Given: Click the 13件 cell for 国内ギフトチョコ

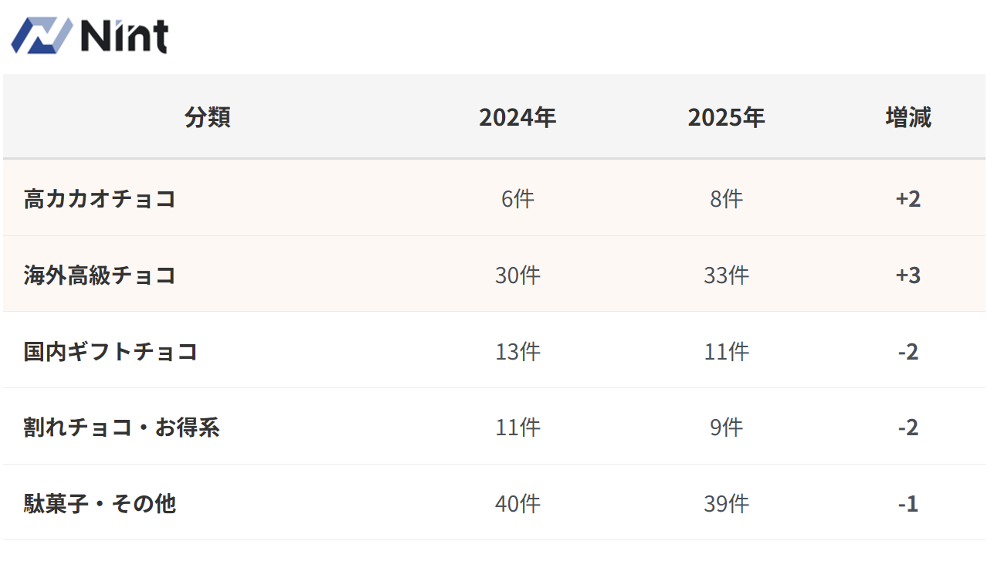Looking at the screenshot, I should pyautogui.click(x=517, y=352).
